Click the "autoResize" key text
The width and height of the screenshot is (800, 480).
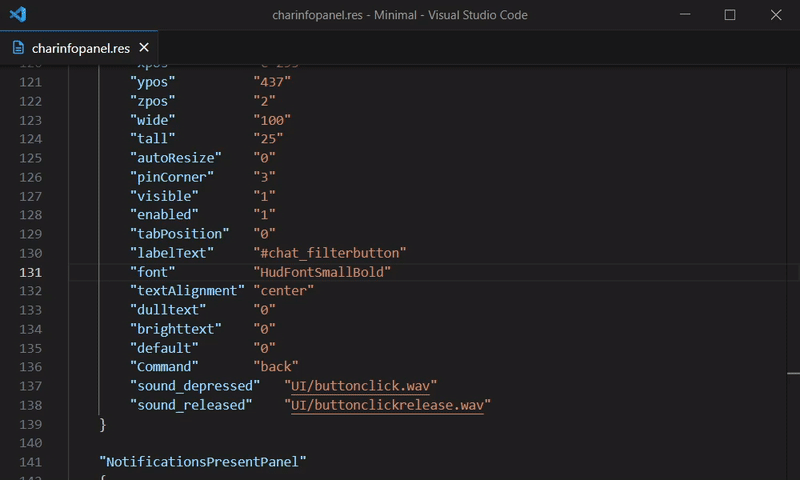176,158
